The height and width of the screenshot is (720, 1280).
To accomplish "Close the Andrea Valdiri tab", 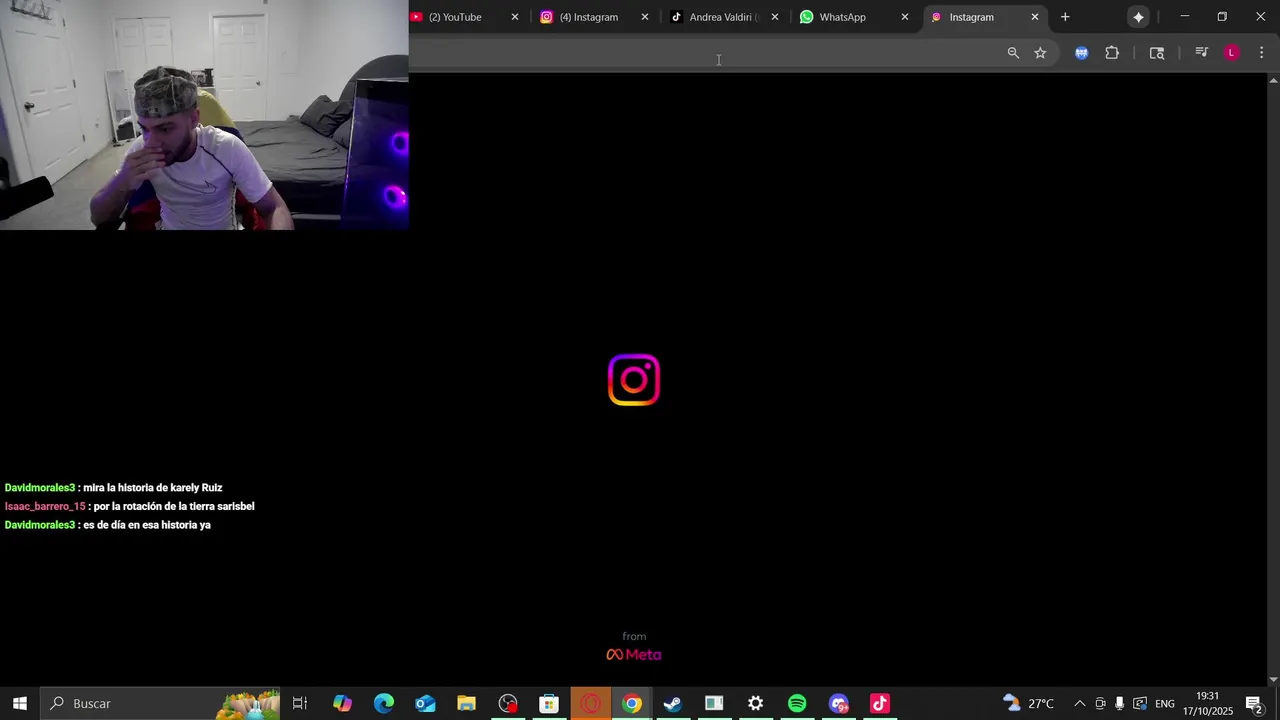I will coord(775,17).
